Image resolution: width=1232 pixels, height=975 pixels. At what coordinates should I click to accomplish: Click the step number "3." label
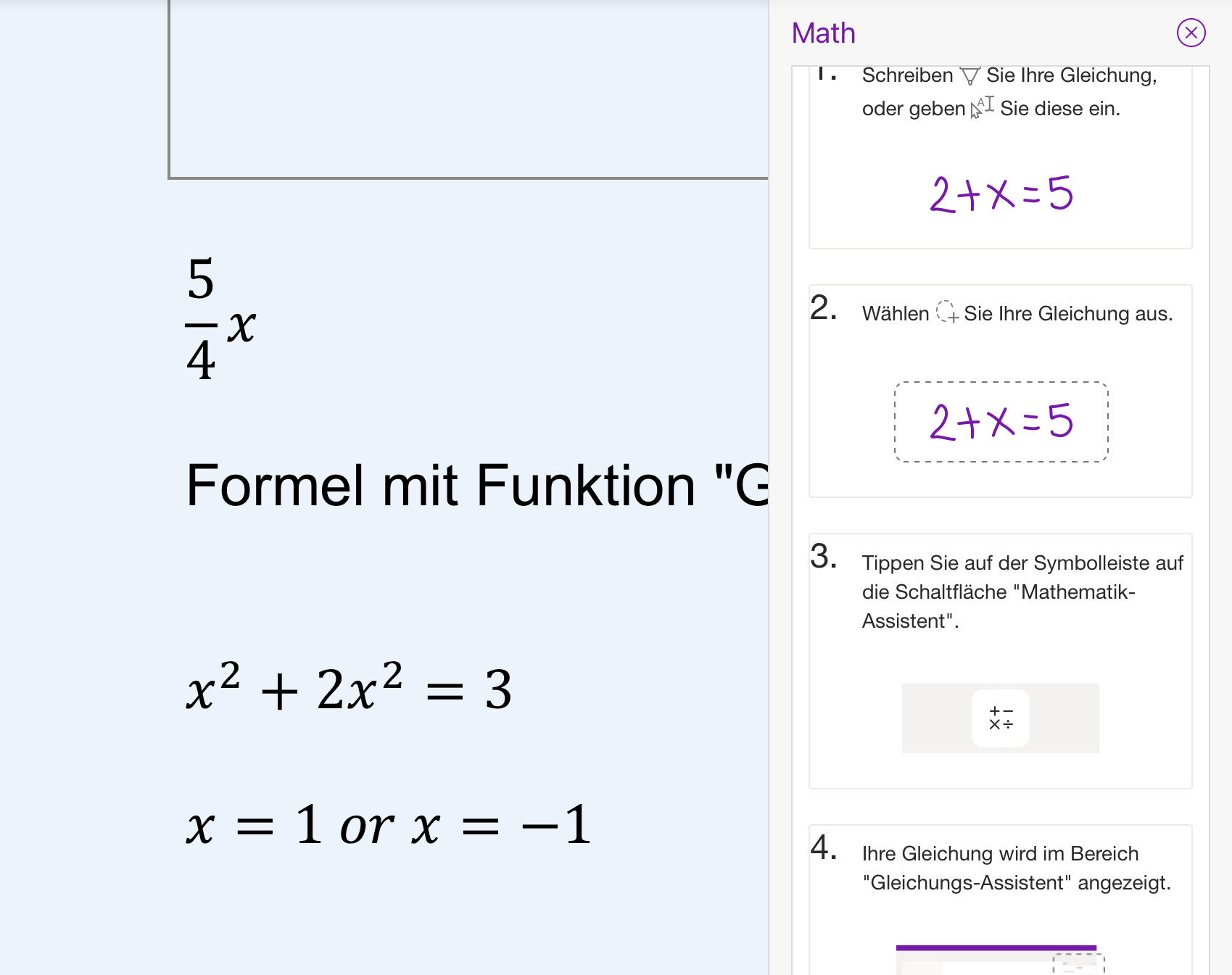click(x=824, y=557)
